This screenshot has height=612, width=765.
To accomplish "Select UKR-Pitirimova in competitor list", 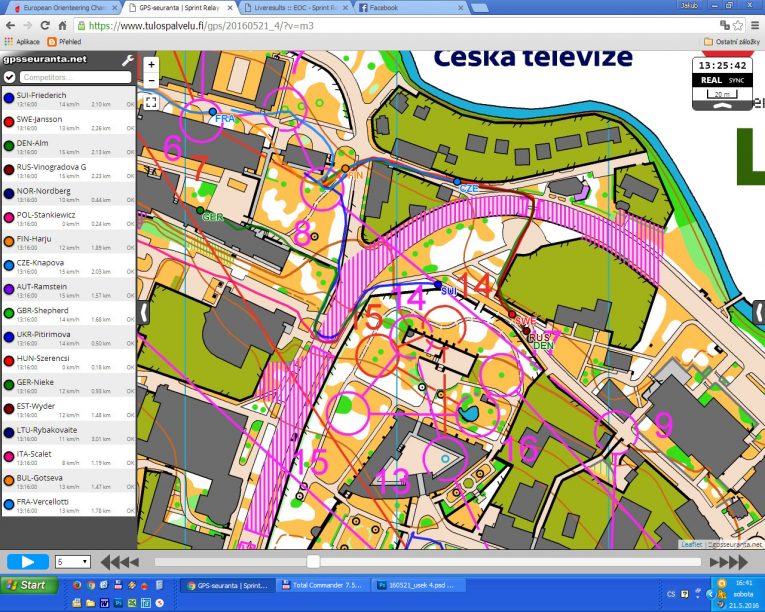I will pos(68,337).
